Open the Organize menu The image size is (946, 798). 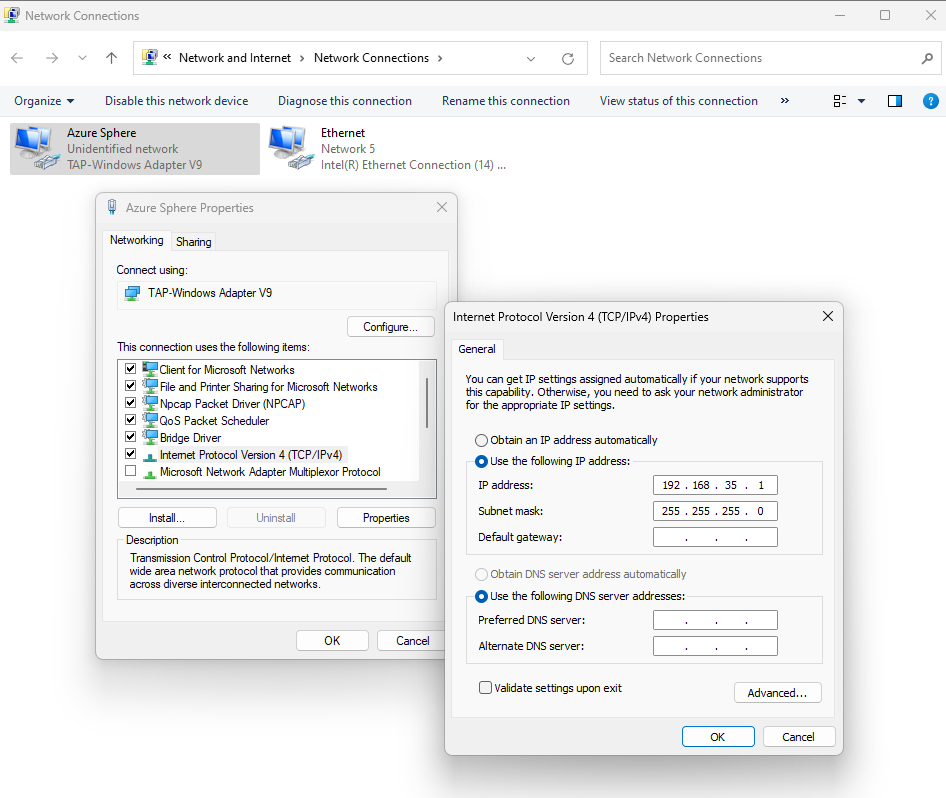click(44, 101)
